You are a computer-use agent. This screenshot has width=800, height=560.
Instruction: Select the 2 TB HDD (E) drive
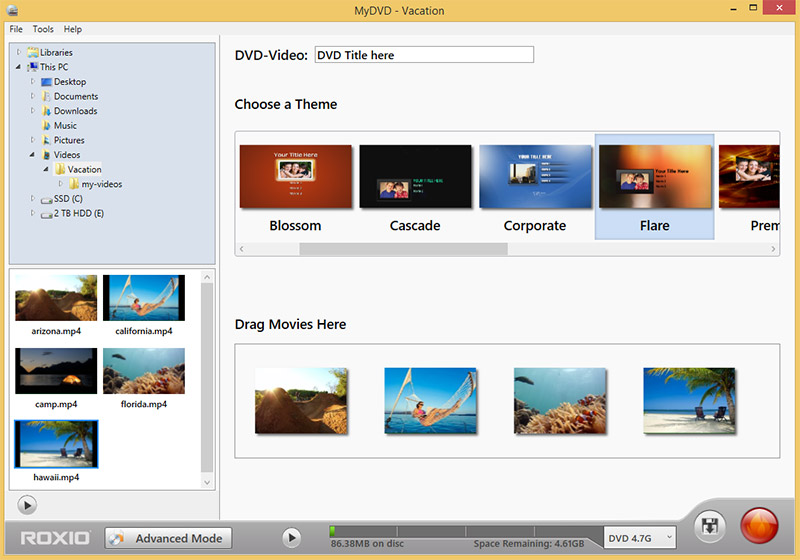pos(72,213)
